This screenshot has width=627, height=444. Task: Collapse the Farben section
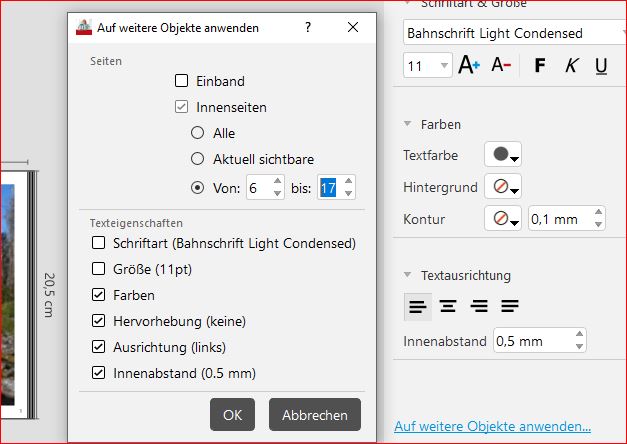pos(408,125)
